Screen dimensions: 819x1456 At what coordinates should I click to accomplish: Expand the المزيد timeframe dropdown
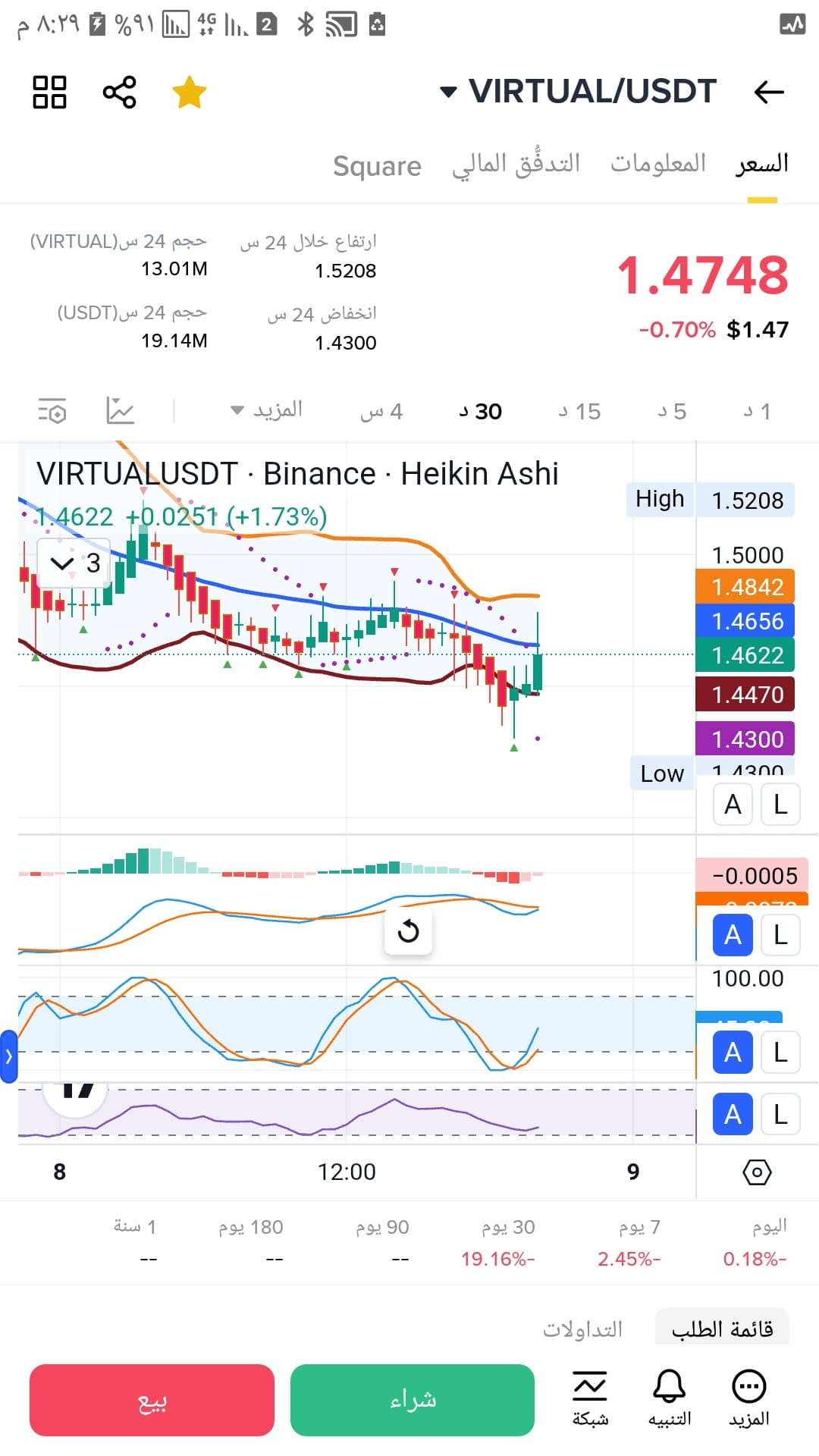267,410
